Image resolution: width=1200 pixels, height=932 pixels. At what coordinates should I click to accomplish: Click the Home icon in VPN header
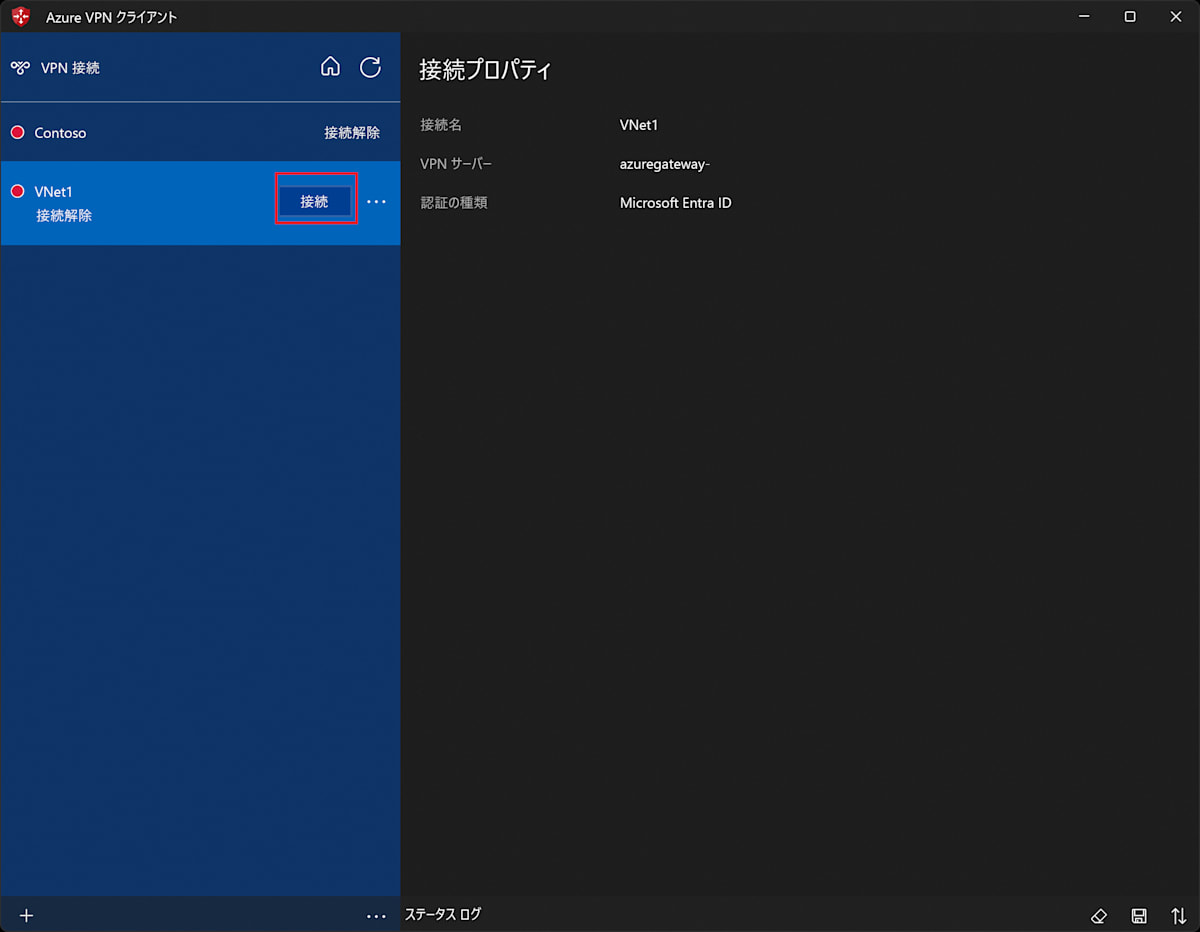tap(330, 67)
